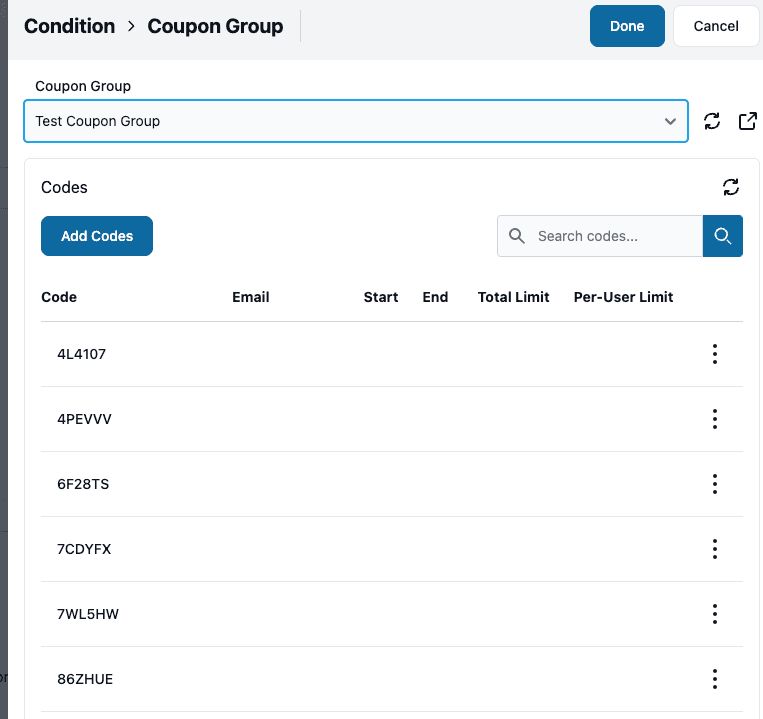763x719 pixels.
Task: Click the Start column header
Action: pos(381,297)
